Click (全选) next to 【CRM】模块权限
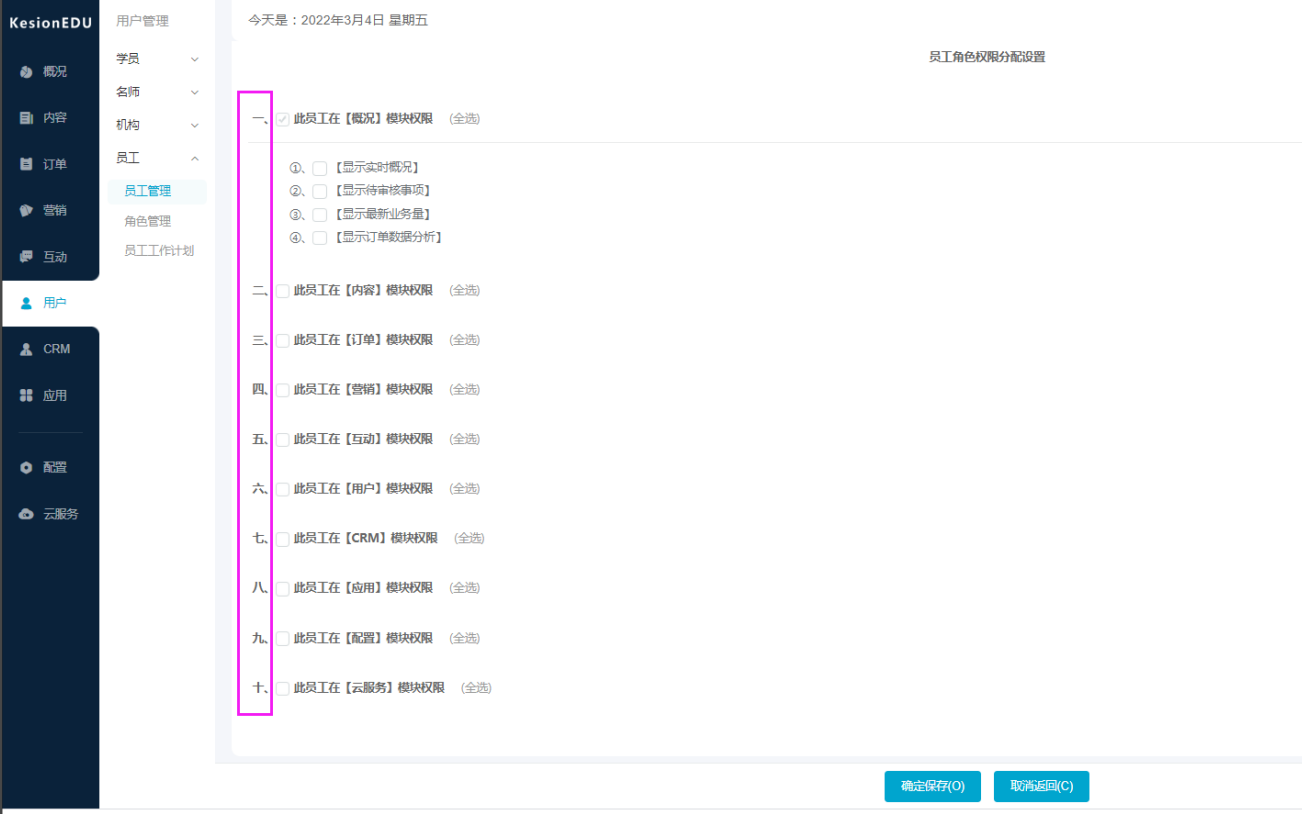 (469, 538)
